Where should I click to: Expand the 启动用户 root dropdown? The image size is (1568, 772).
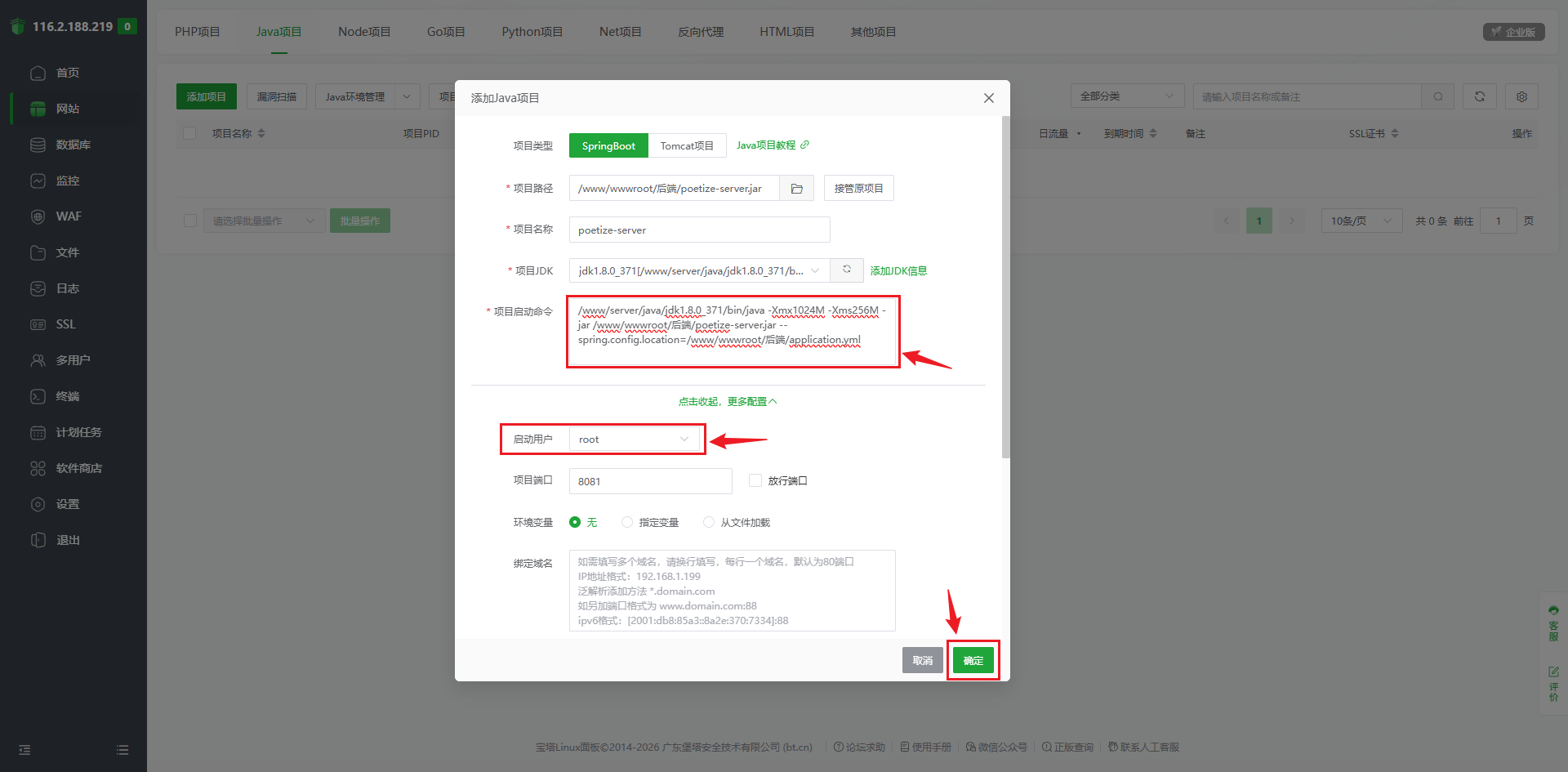(635, 440)
